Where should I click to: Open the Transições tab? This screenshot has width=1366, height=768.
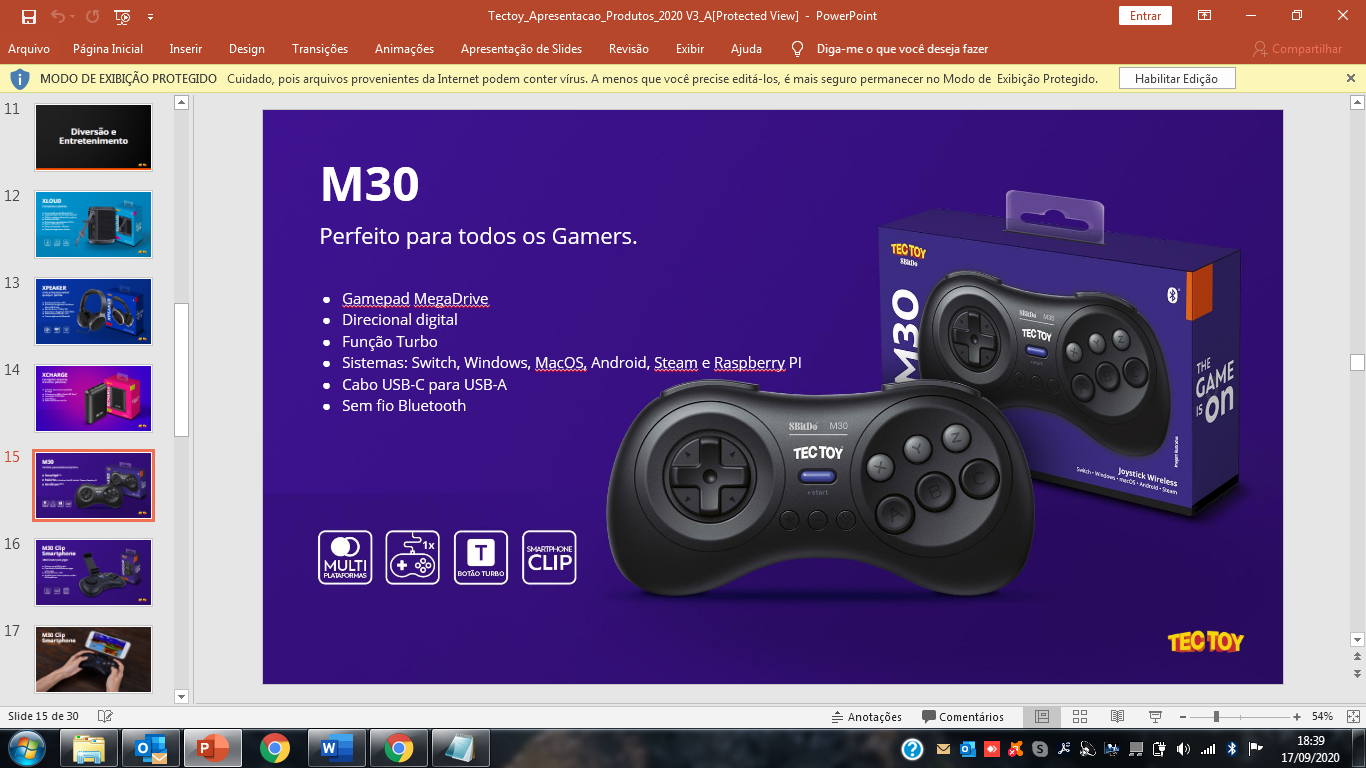(320, 48)
